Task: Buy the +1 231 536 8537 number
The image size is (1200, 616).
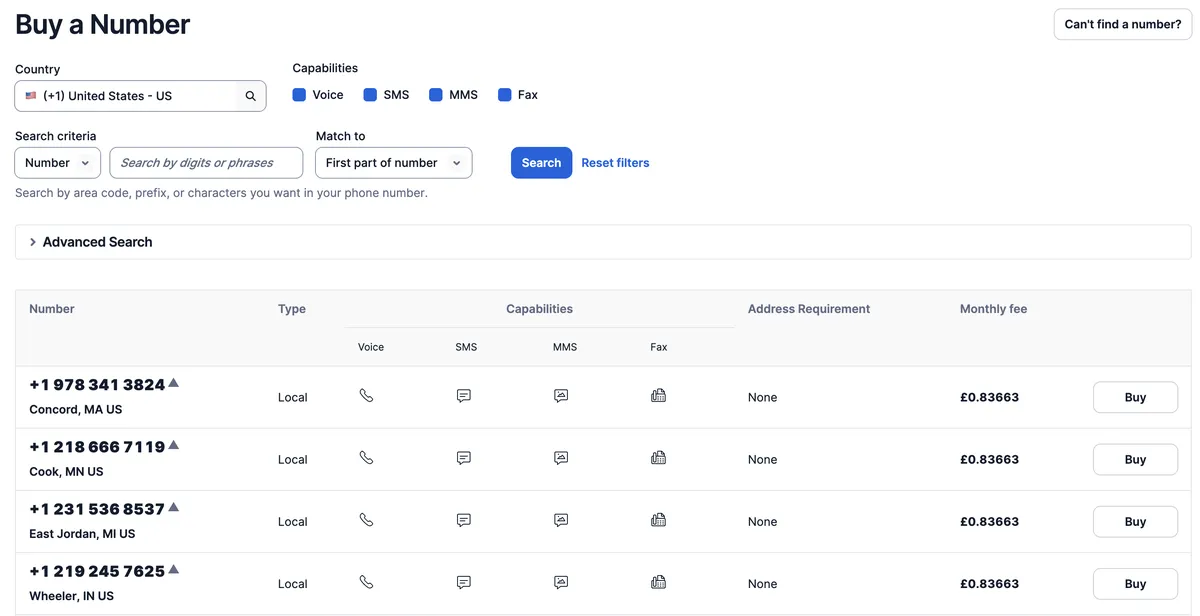Action: pyautogui.click(x=1135, y=521)
